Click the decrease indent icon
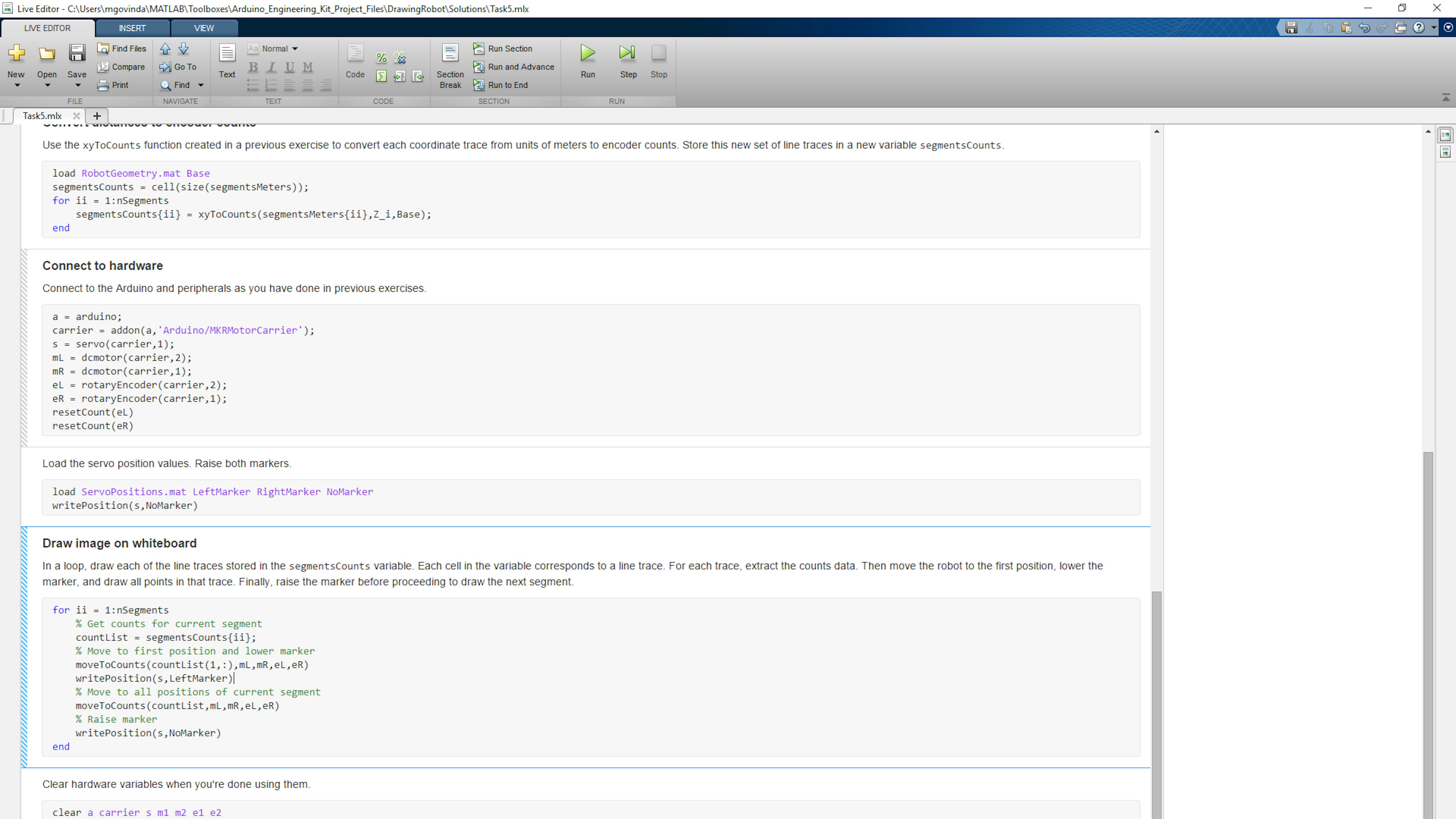 (x=418, y=76)
